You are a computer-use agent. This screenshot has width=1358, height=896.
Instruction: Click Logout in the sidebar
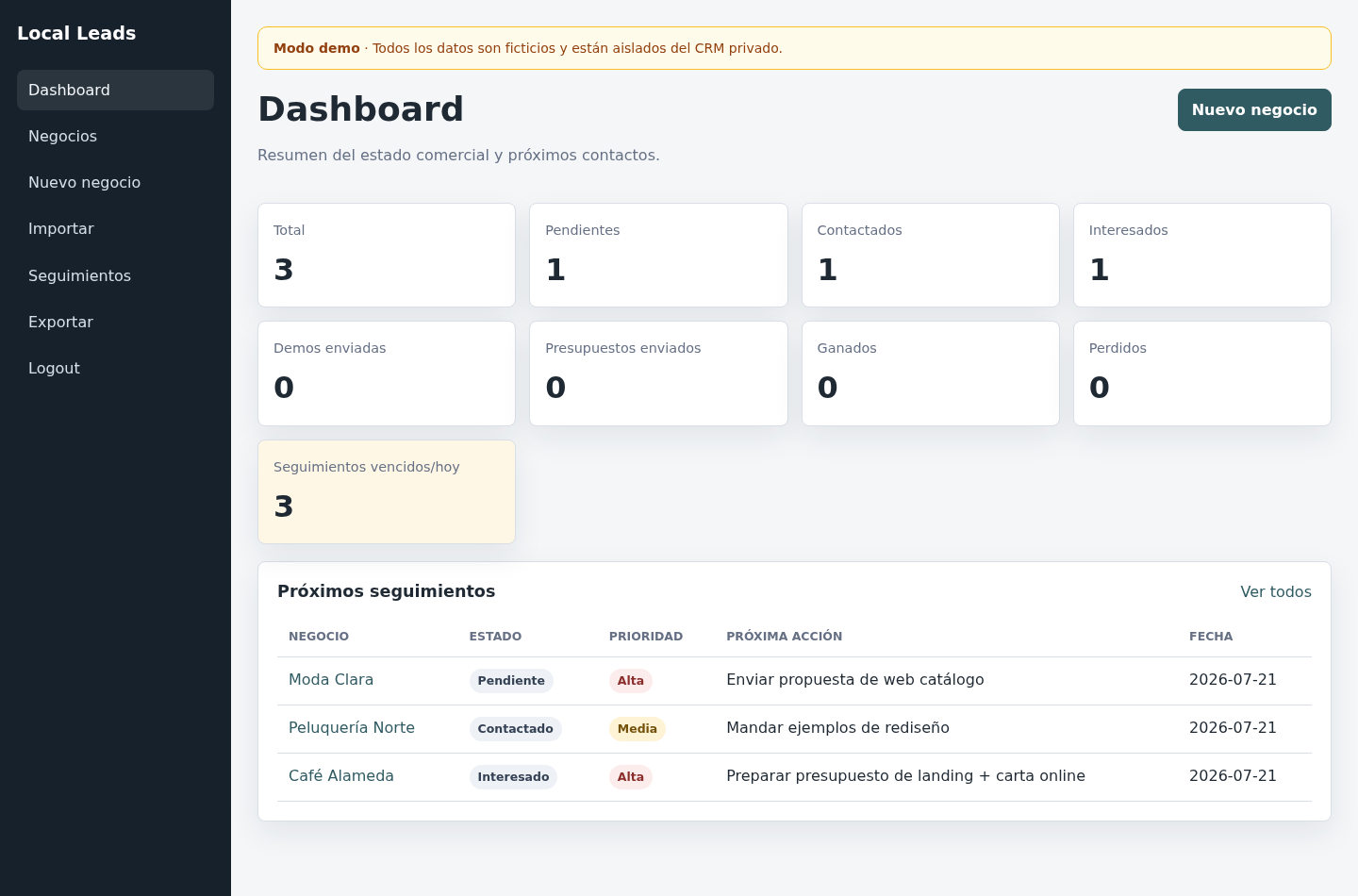pyautogui.click(x=115, y=368)
